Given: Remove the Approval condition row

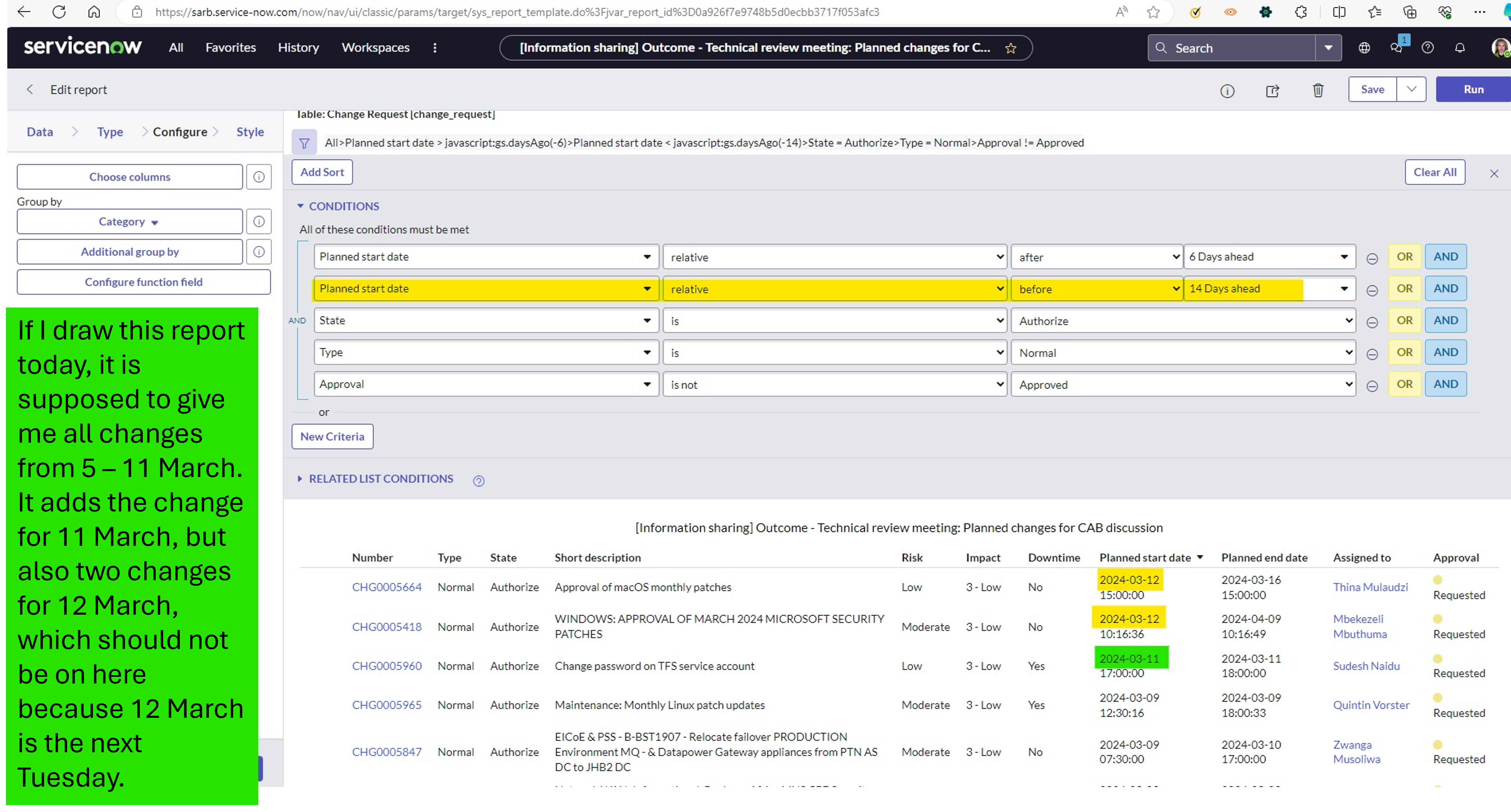Looking at the screenshot, I should click(1372, 386).
